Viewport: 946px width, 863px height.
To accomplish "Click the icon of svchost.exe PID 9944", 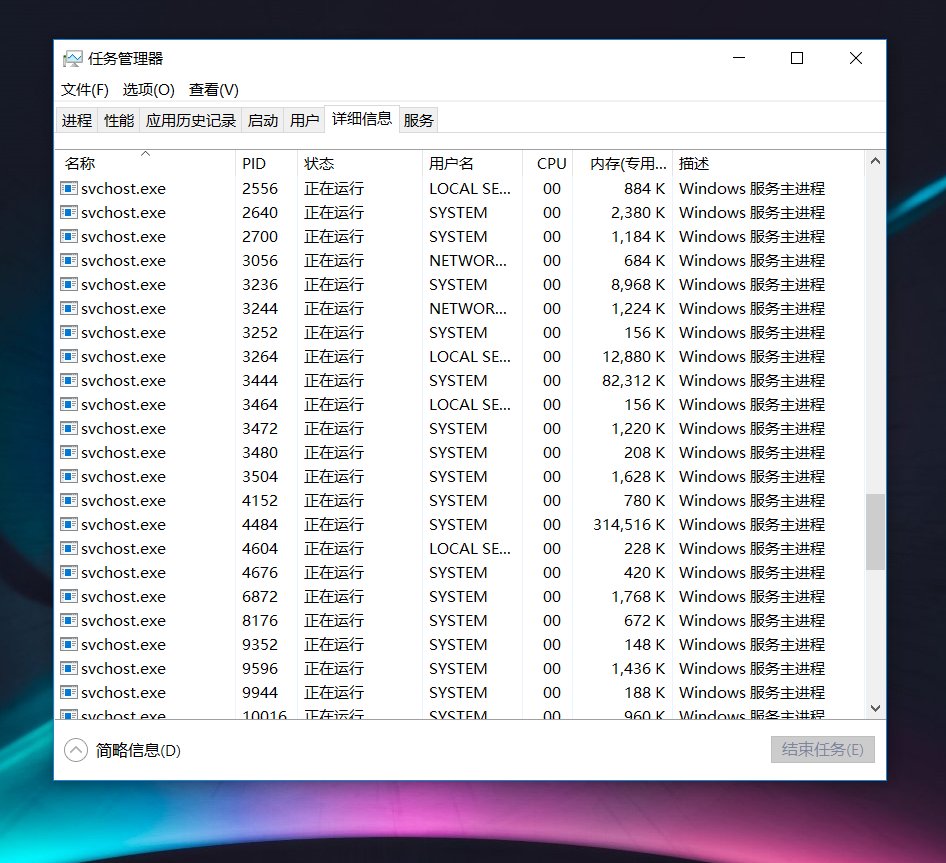I will (x=69, y=692).
